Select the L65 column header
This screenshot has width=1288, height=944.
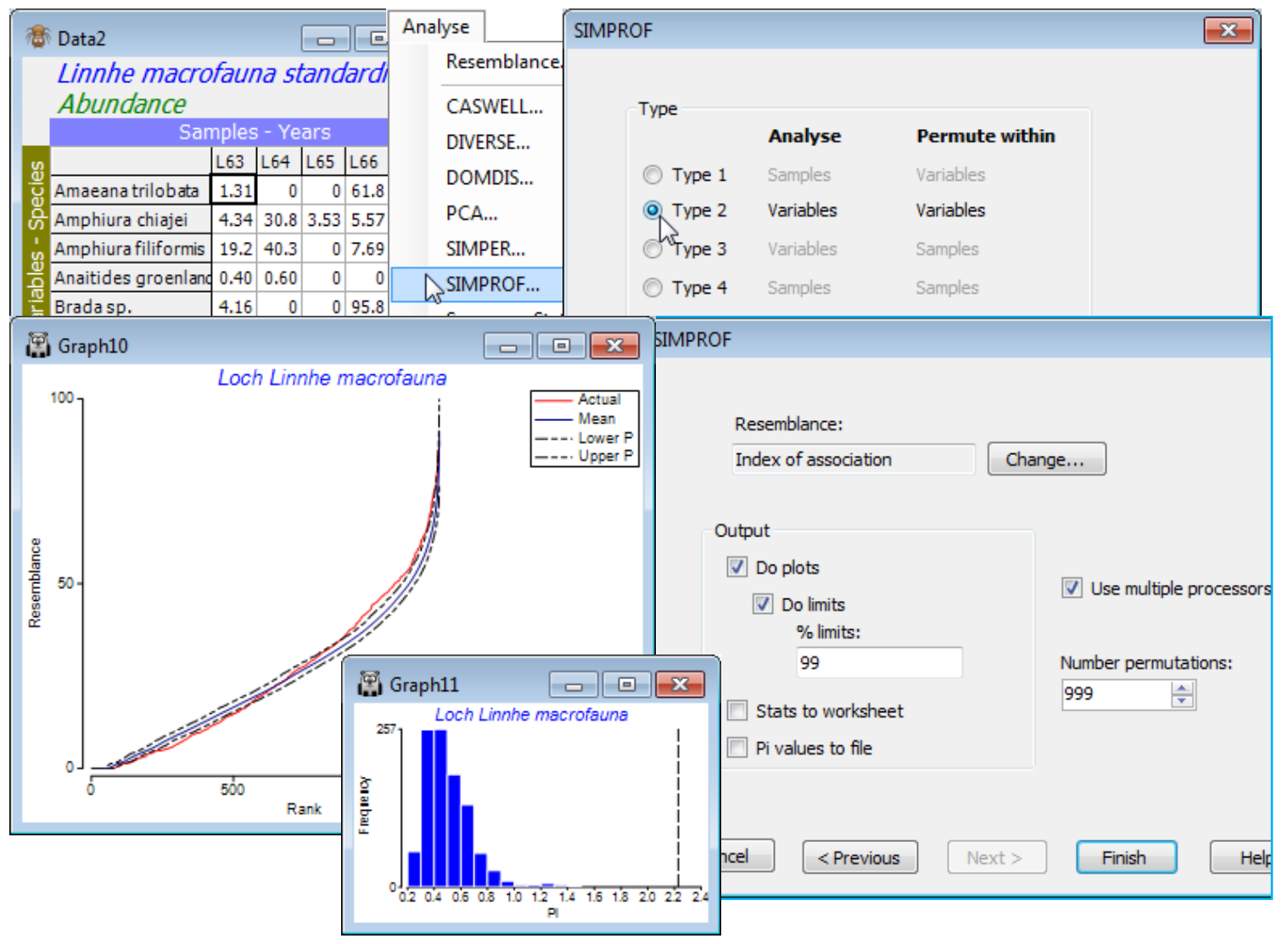pyautogui.click(x=322, y=162)
